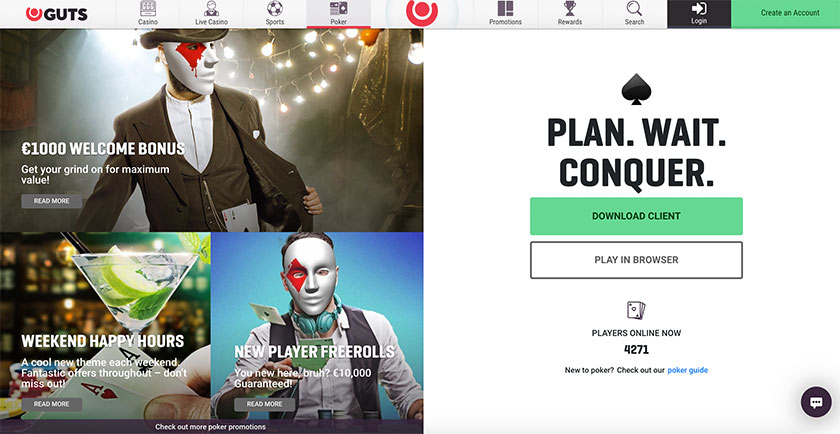The height and width of the screenshot is (434, 840).
Task: Read more about New Player Freerolls
Action: (265, 404)
